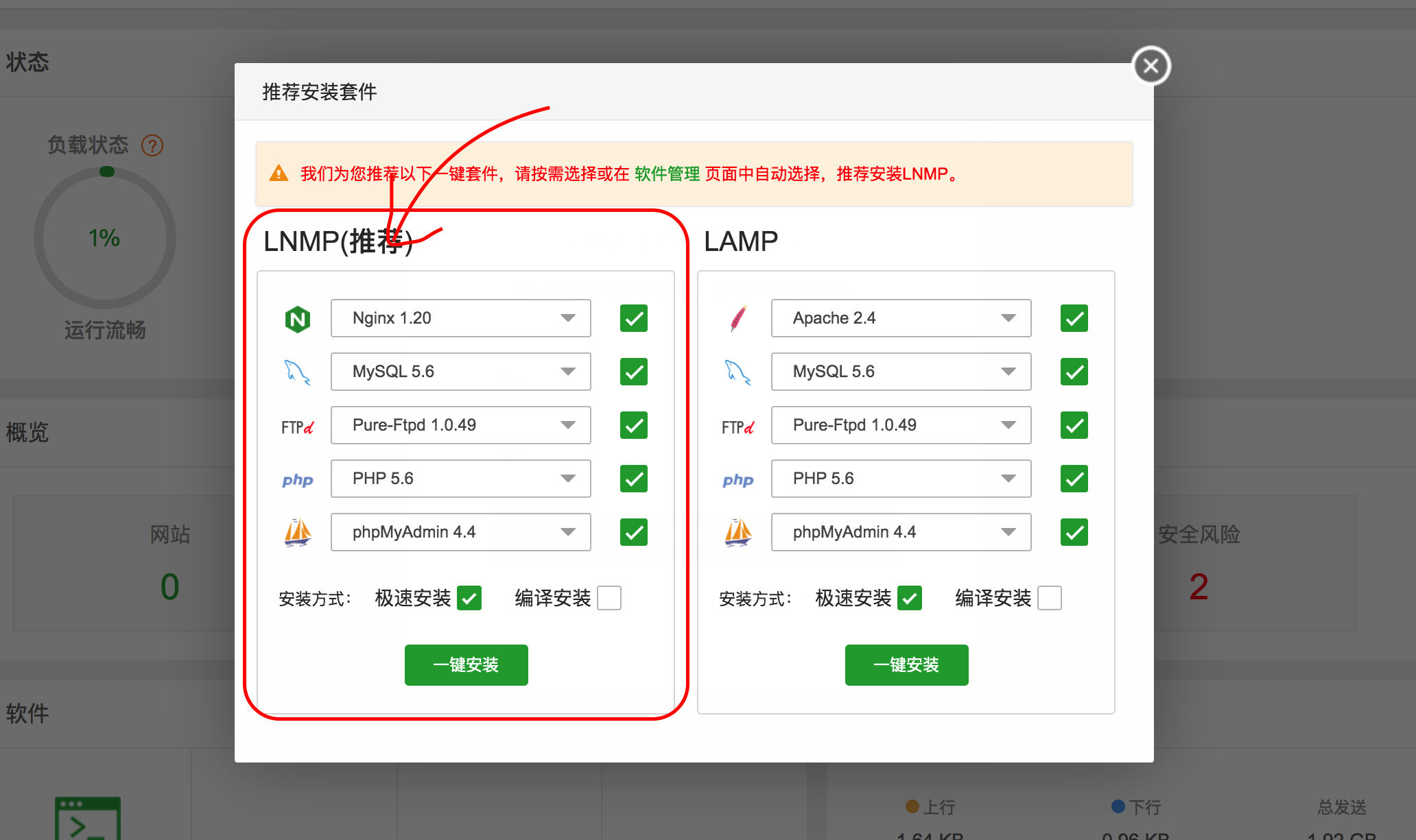Toggle 极速安装 checkbox under LAMP

click(x=910, y=598)
